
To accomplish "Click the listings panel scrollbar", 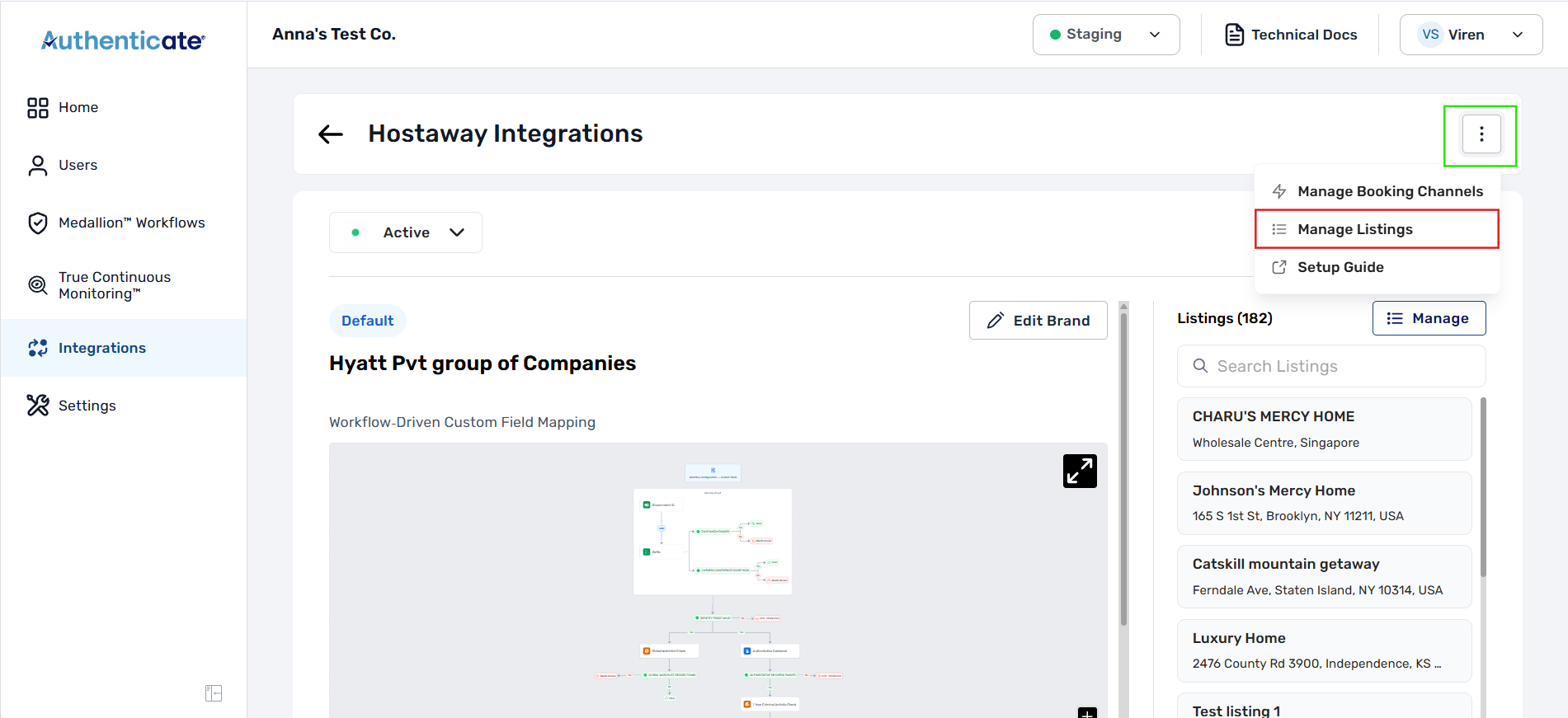I will (x=1483, y=486).
